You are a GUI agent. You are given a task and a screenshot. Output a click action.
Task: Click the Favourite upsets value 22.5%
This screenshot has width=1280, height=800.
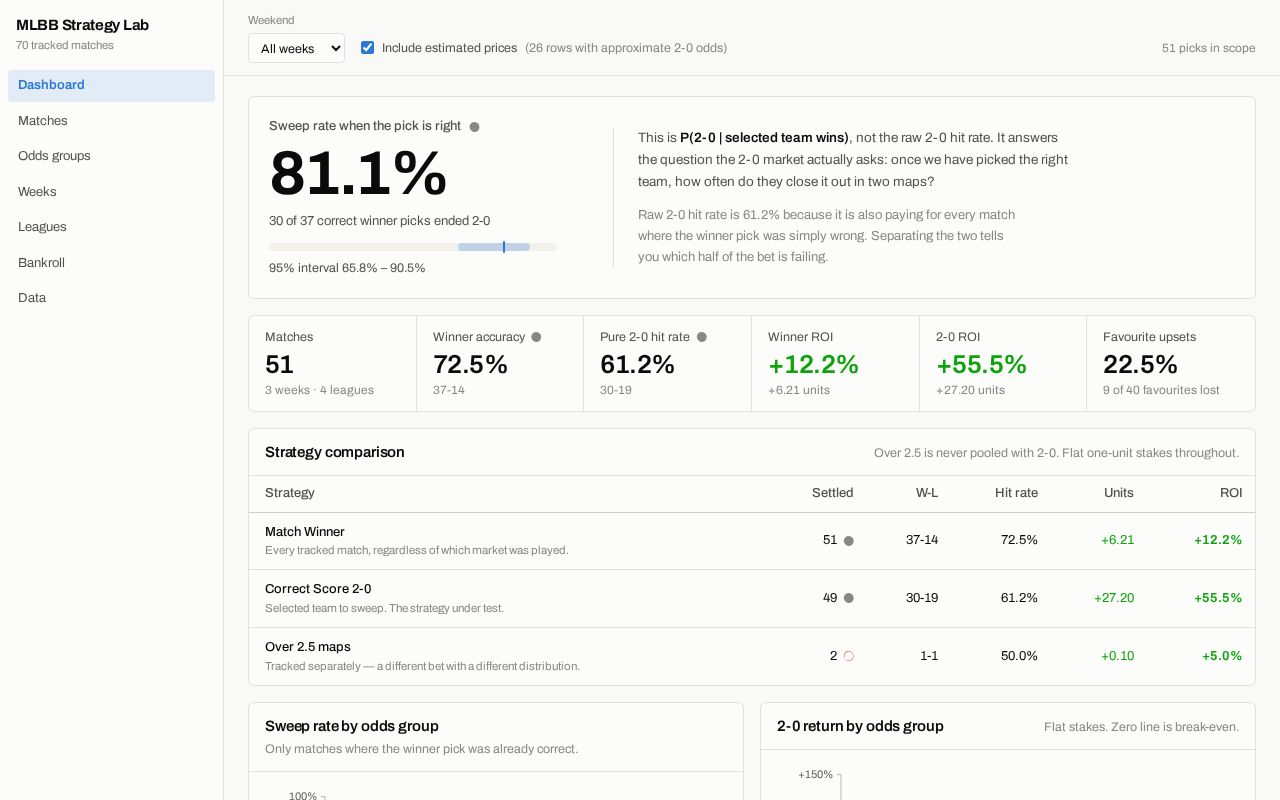[x=1140, y=364]
